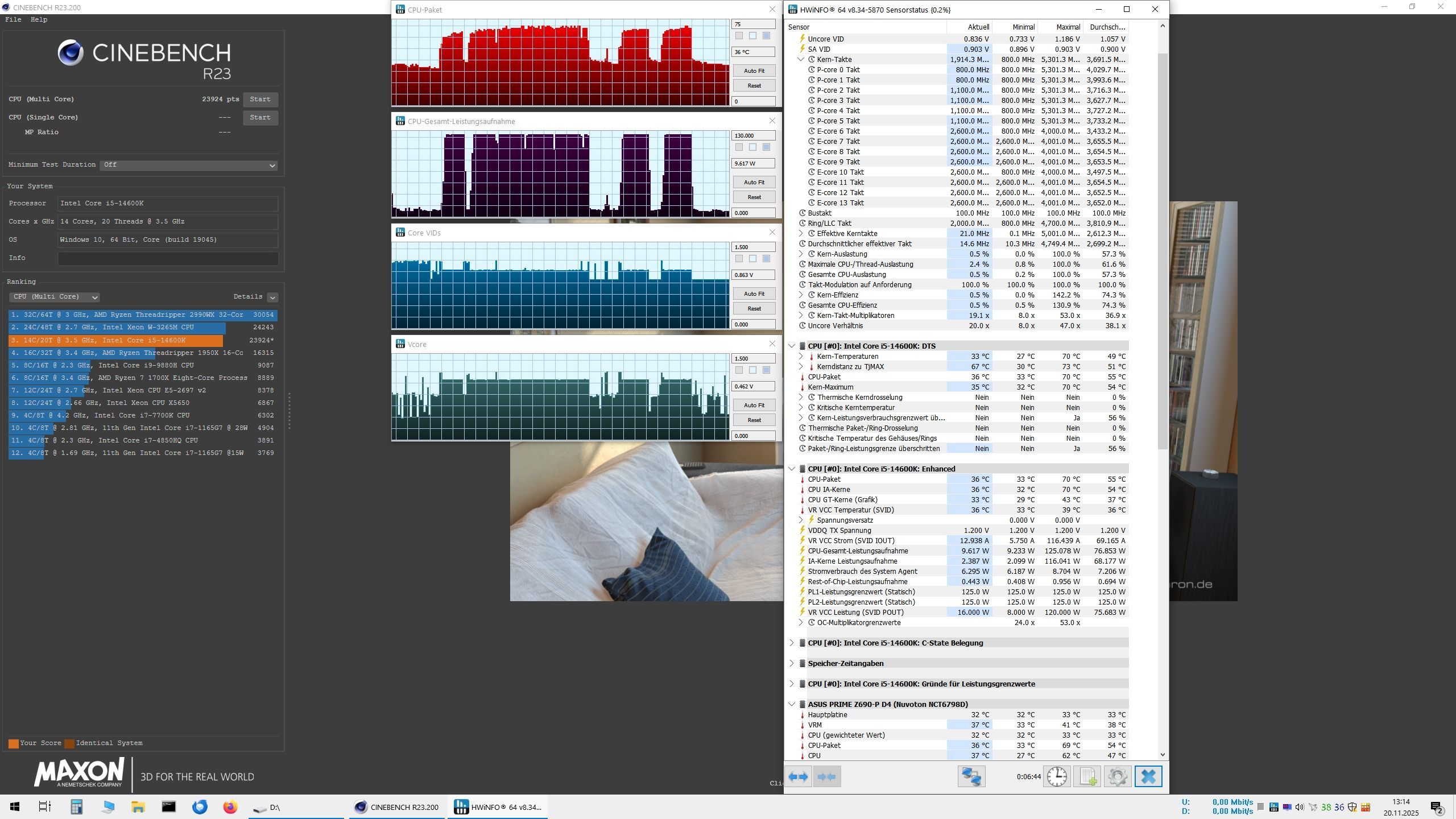The width and height of the screenshot is (1456, 819).
Task: Open HWiNFO sensor settings gear
Action: pos(1117,777)
